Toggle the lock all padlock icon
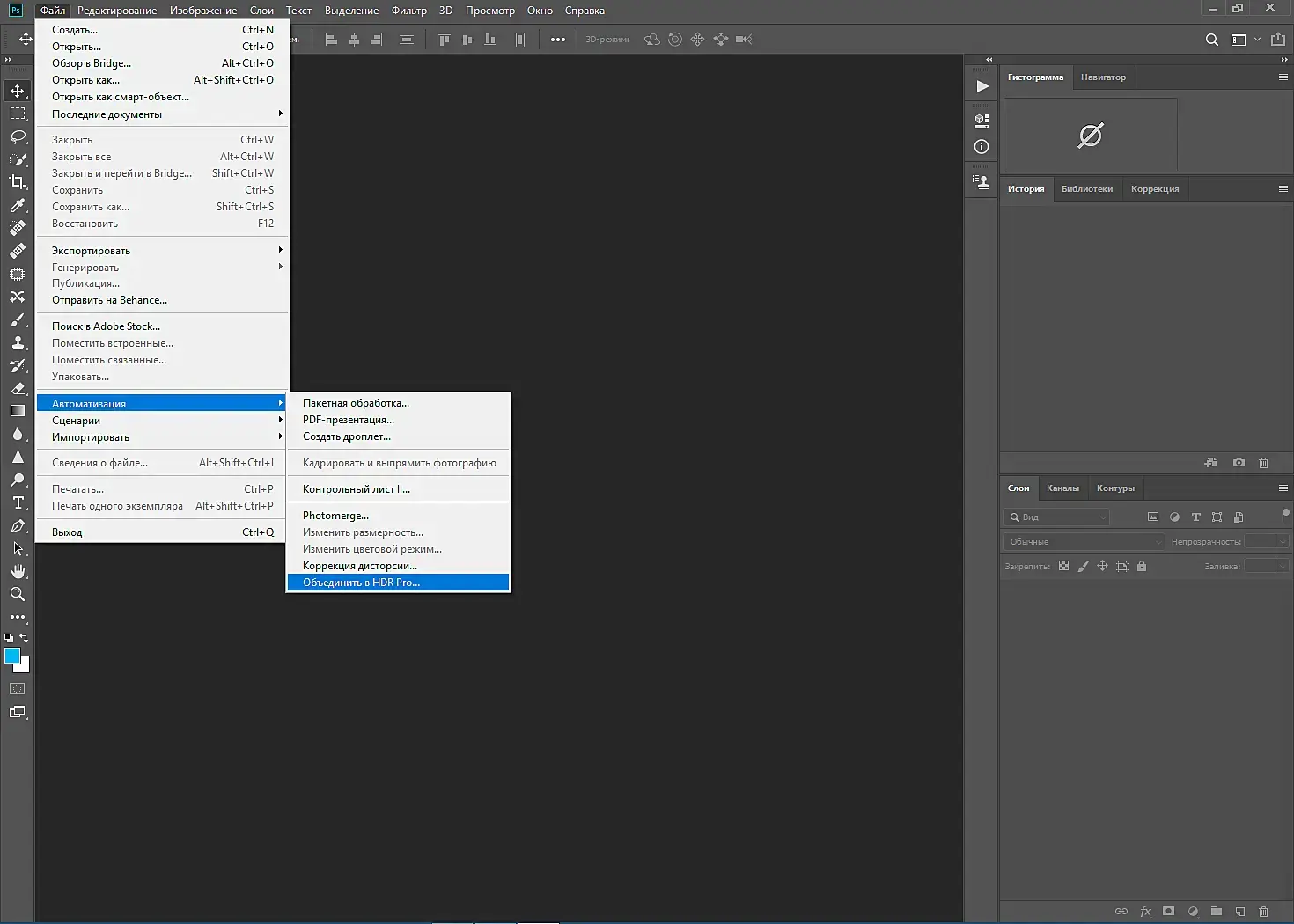Screen dimensions: 1294x924 (1142, 566)
